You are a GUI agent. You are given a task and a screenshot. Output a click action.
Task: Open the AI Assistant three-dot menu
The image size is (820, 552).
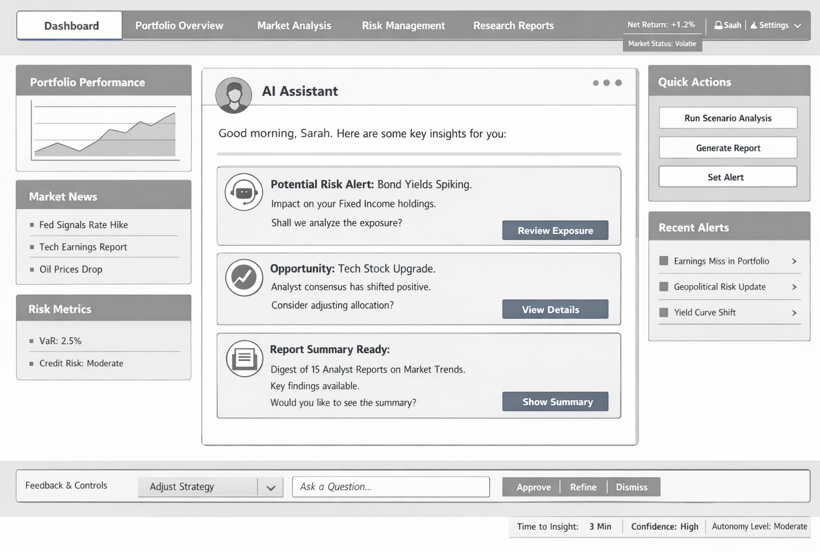tap(606, 83)
